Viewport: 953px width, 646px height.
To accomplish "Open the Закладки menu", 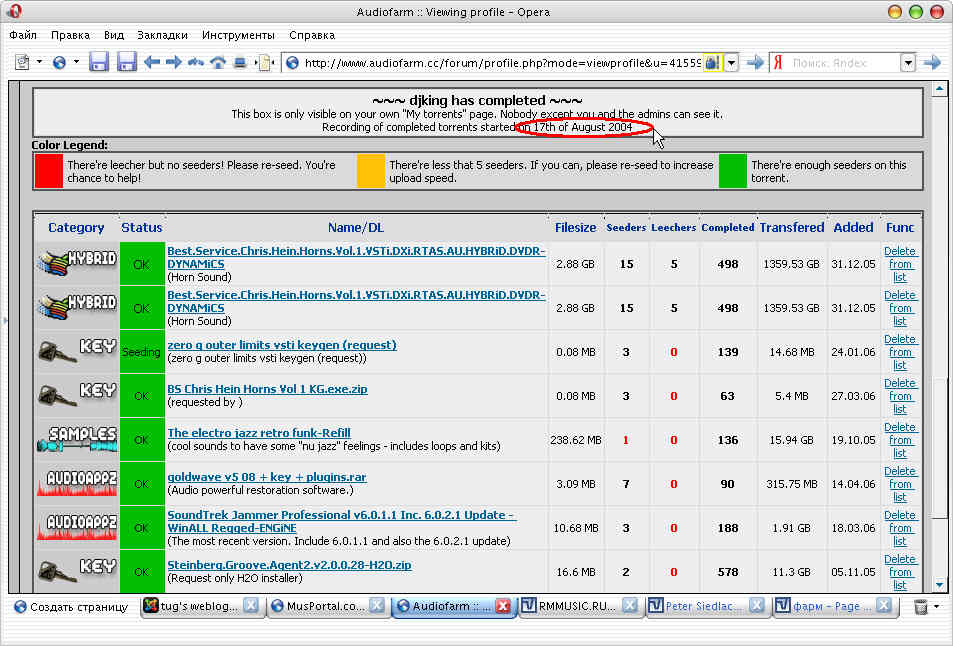I will [162, 35].
